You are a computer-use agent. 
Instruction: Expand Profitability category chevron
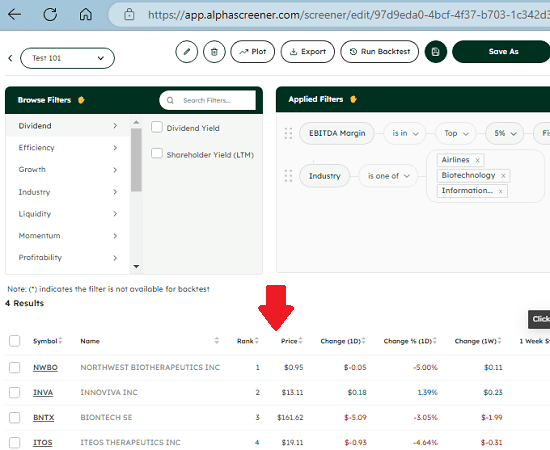[x=115, y=258]
